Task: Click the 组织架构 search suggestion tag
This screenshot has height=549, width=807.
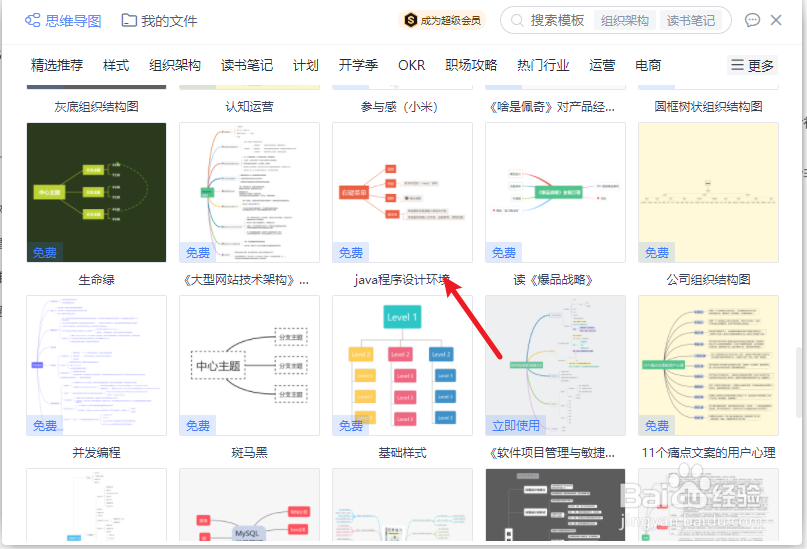Action: coord(625,21)
